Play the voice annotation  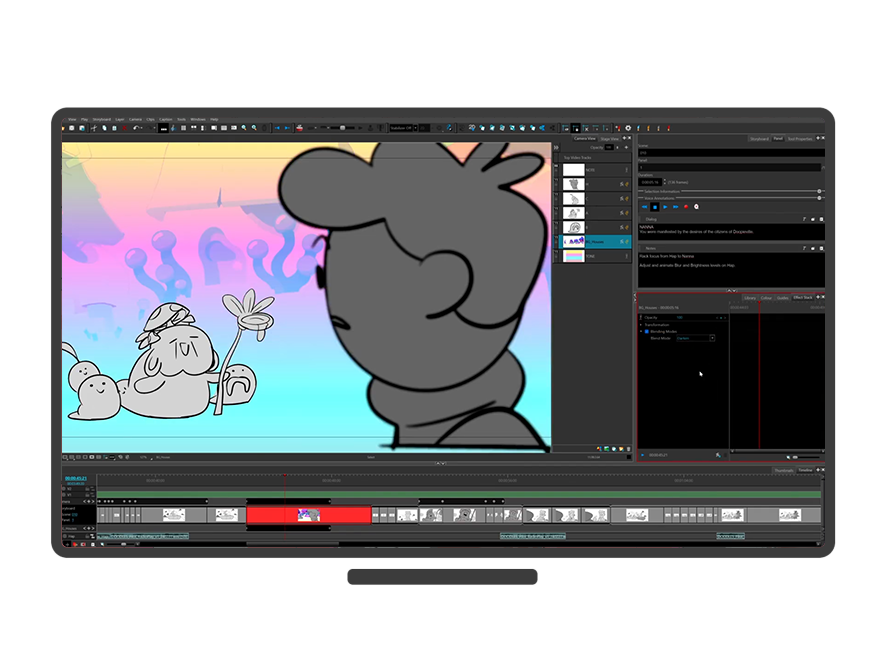coord(665,206)
